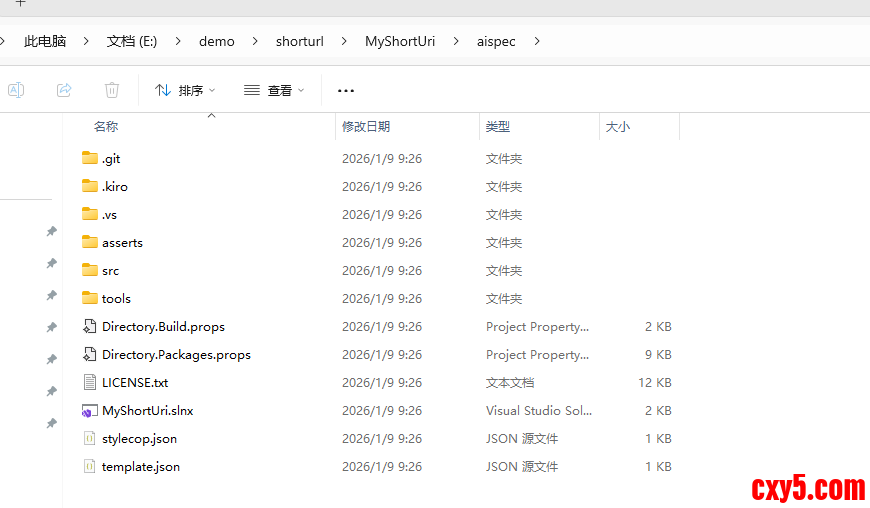Open the 查看 view dropdown

tap(274, 90)
